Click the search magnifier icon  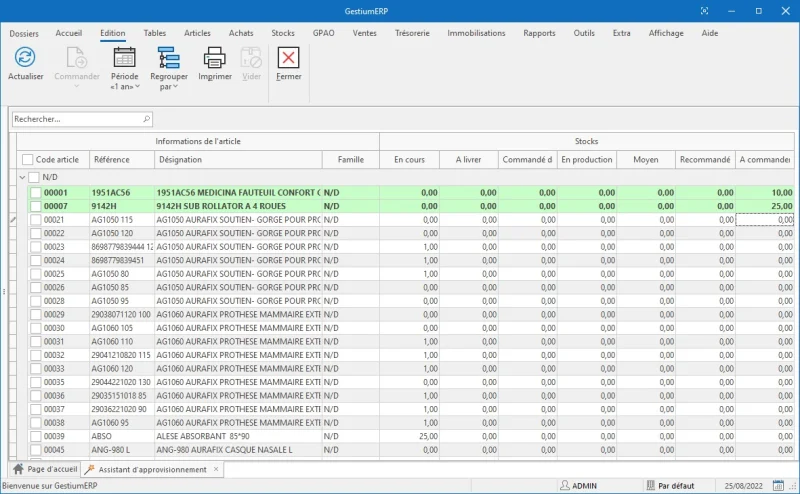[146, 119]
